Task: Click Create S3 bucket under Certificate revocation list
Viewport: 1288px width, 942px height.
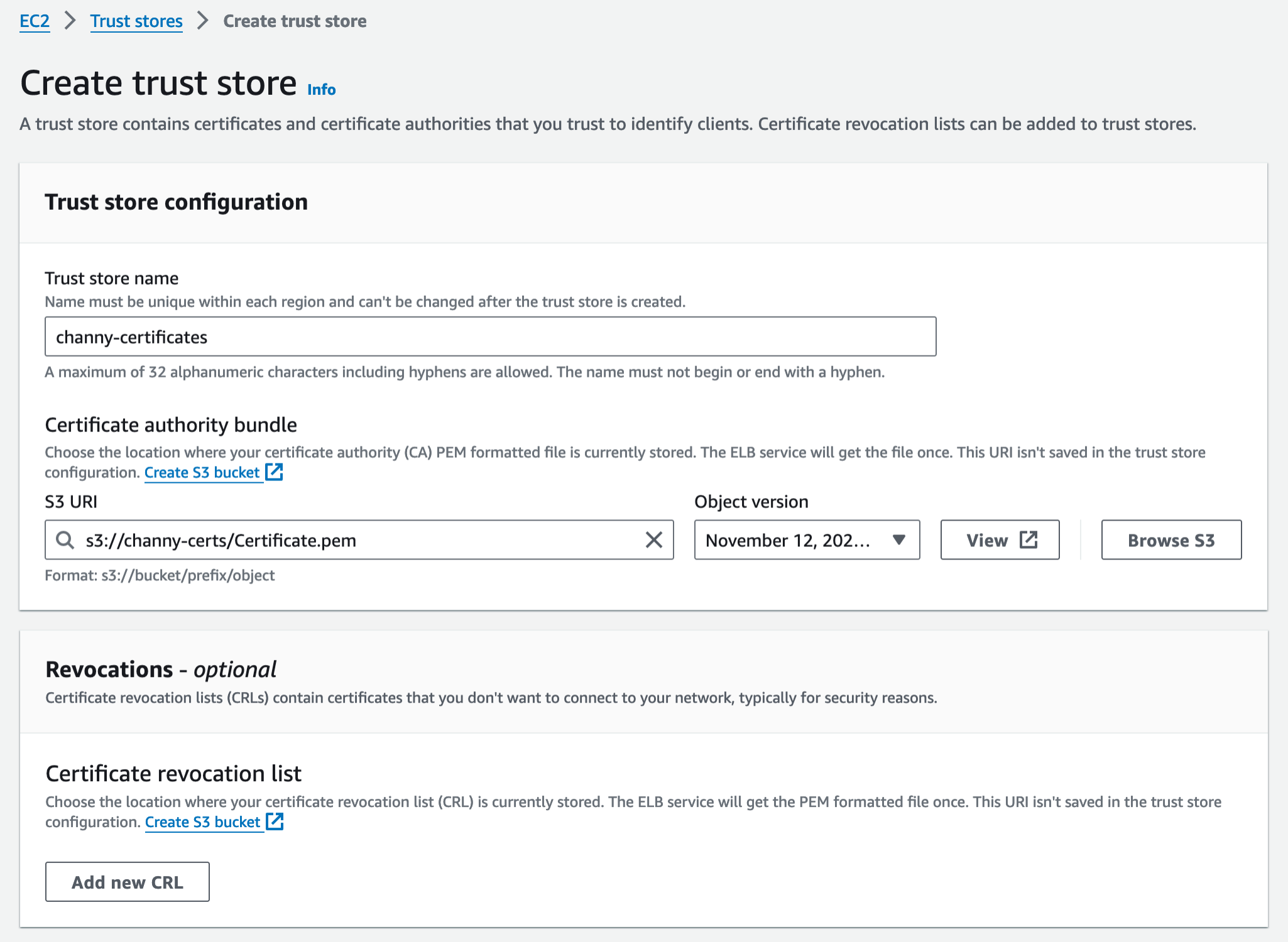Action: (x=202, y=821)
